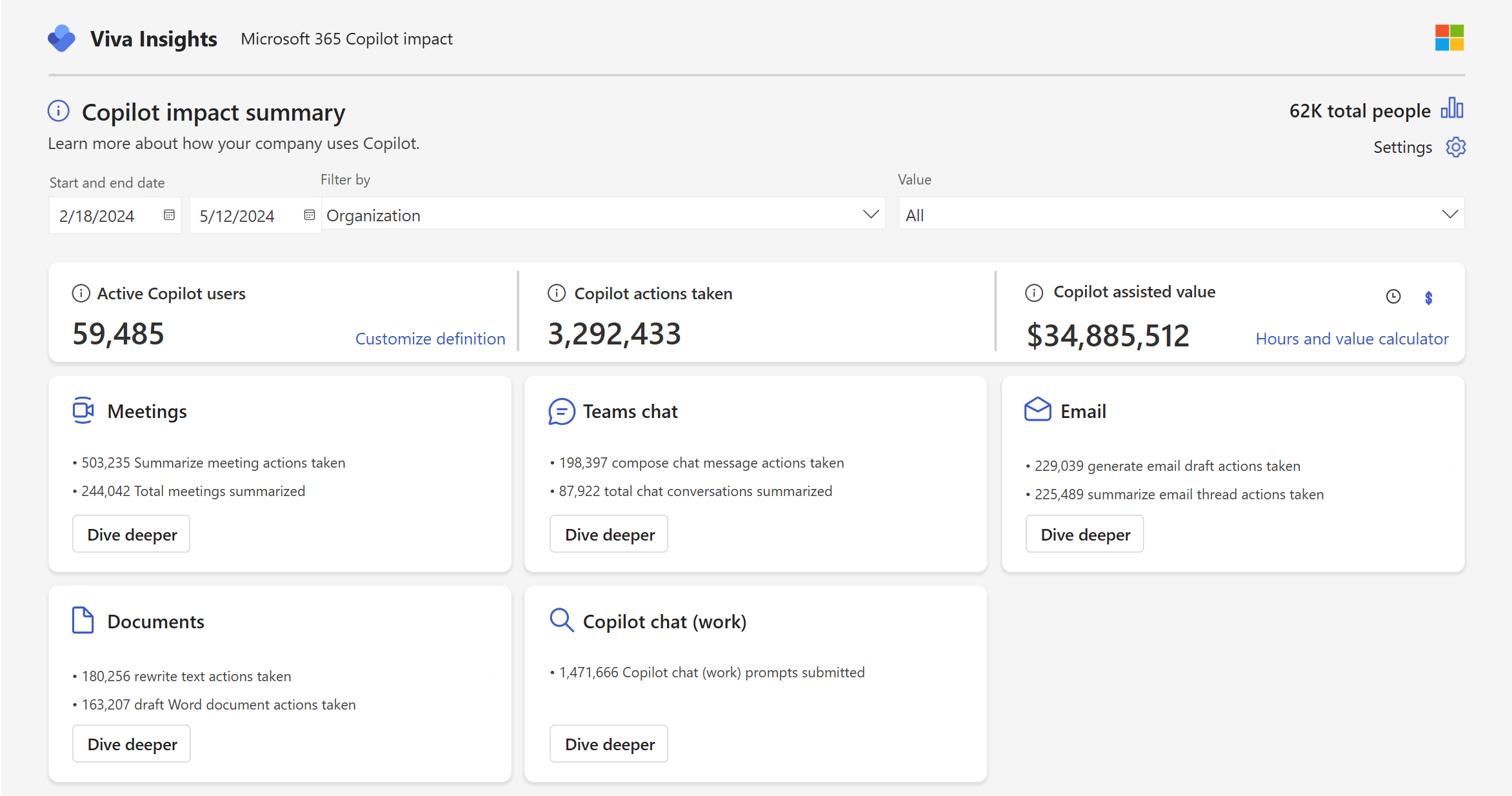Click the Viva Insights logo
The height and width of the screenshot is (796, 1512).
click(x=61, y=38)
